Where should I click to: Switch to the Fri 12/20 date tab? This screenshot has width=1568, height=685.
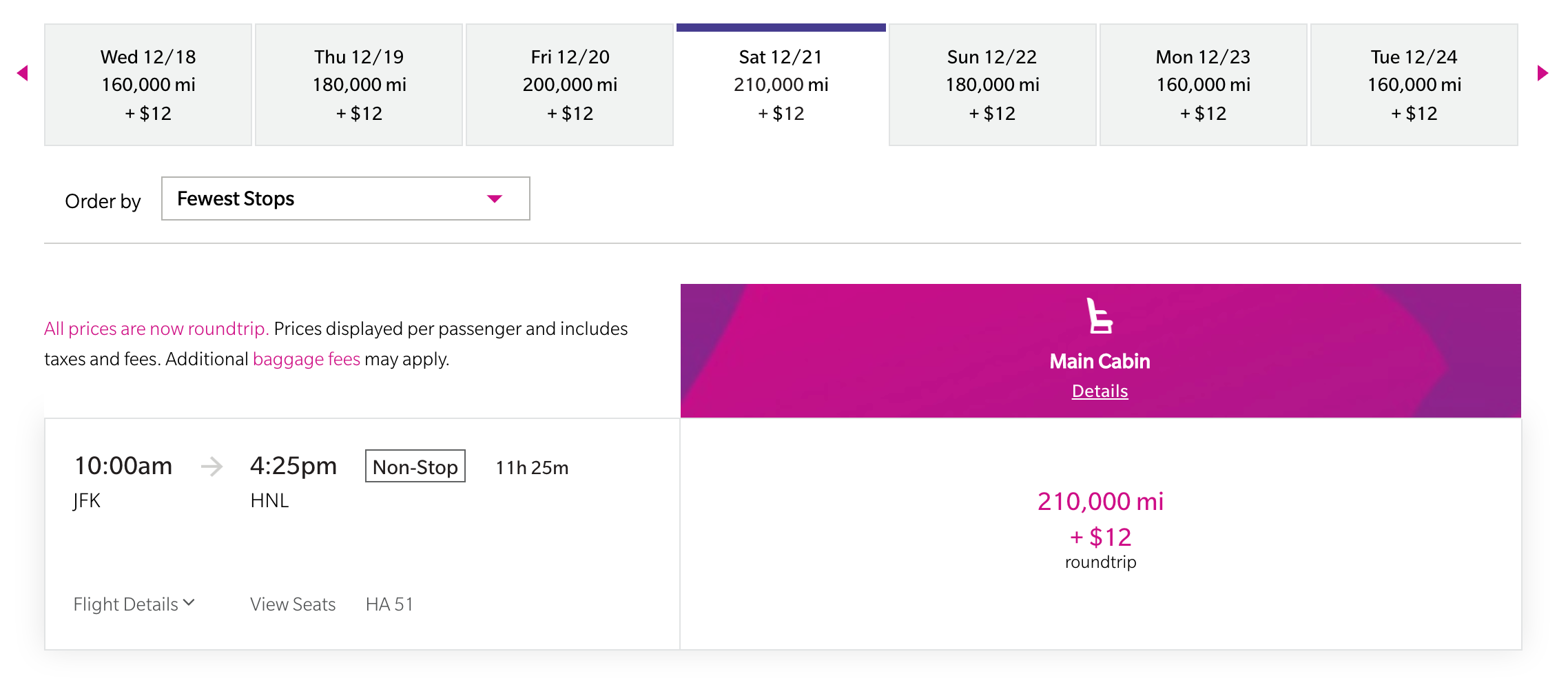[570, 85]
